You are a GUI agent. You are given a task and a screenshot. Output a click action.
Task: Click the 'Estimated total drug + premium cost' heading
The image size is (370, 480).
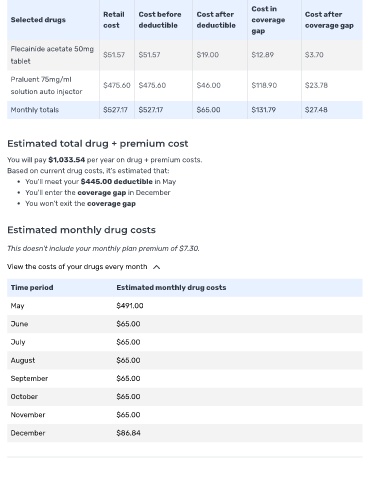[x=98, y=144]
